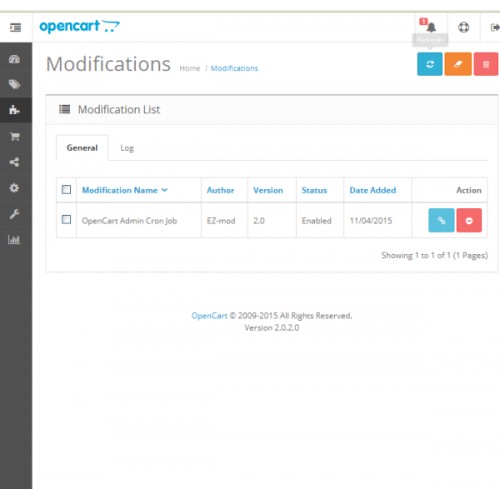This screenshot has height=500, width=500.
Task: Open the Dashboard sidebar icon
Action: [x=14, y=59]
